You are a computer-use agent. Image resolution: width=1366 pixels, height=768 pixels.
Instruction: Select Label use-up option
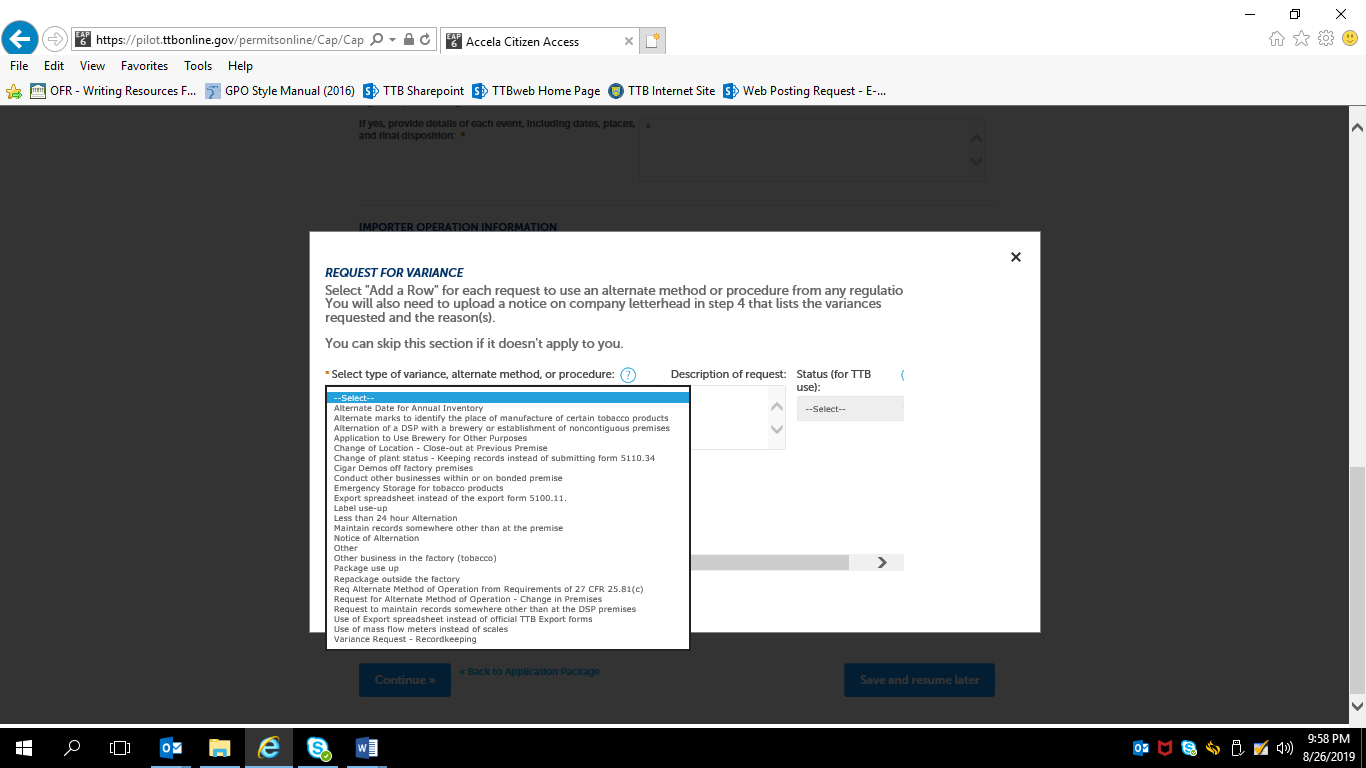coord(508,508)
